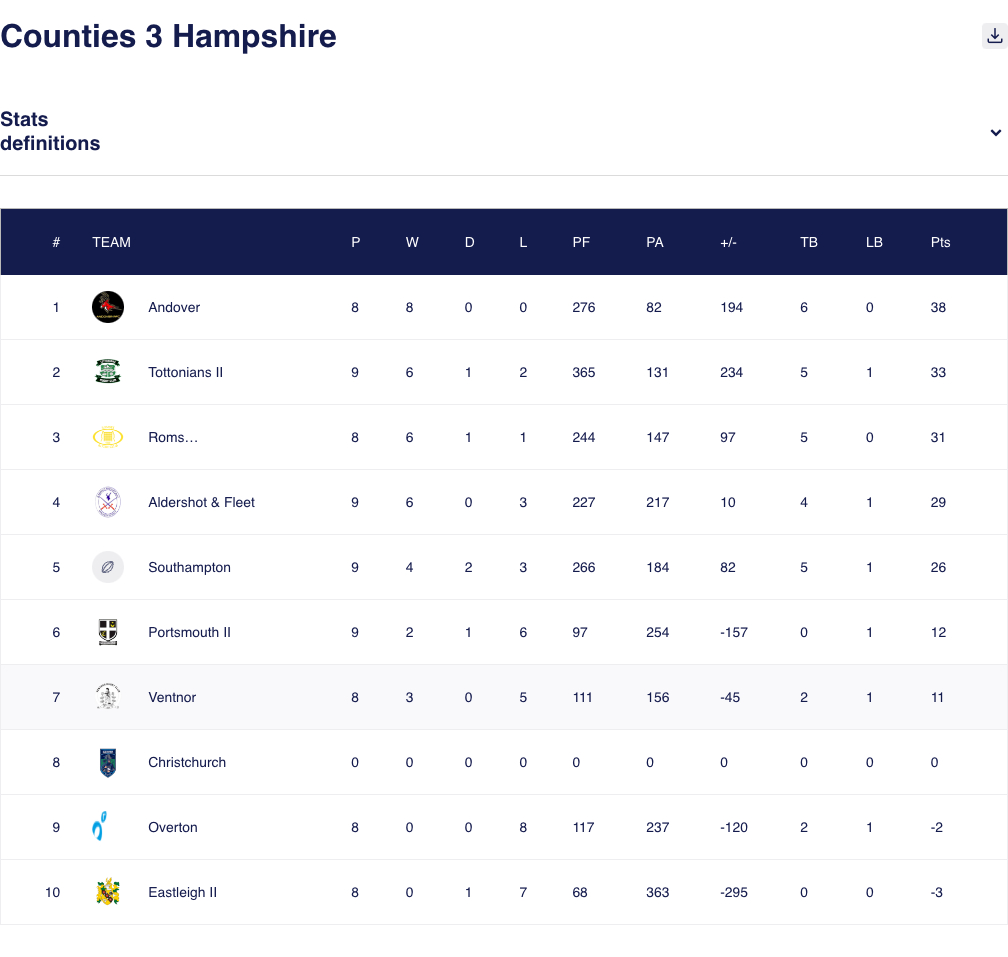This screenshot has height=957, width=1008.
Task: Select the Eastleigh II team badge
Action: point(108,892)
